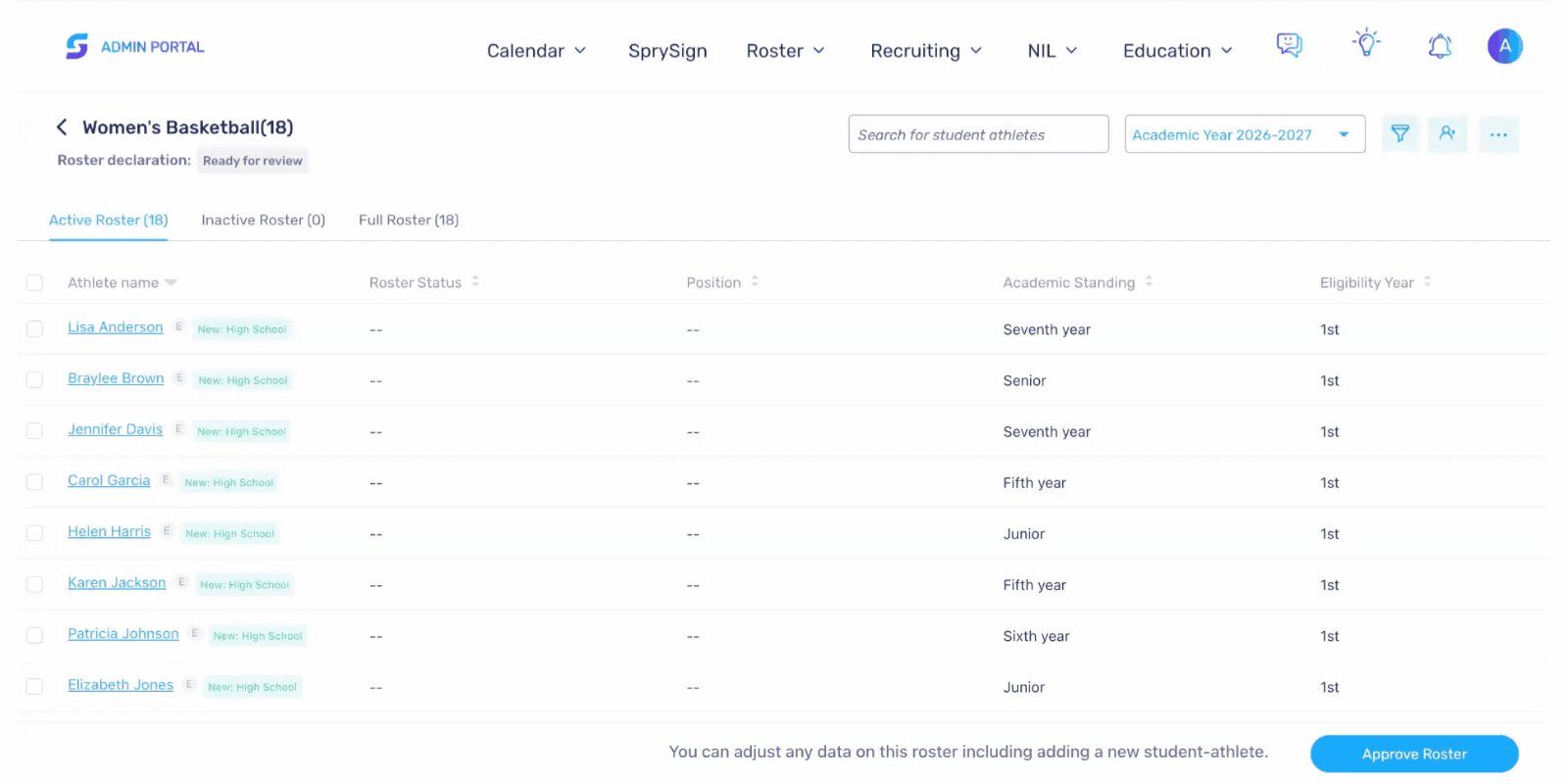Focus the student athletes search field

click(978, 134)
